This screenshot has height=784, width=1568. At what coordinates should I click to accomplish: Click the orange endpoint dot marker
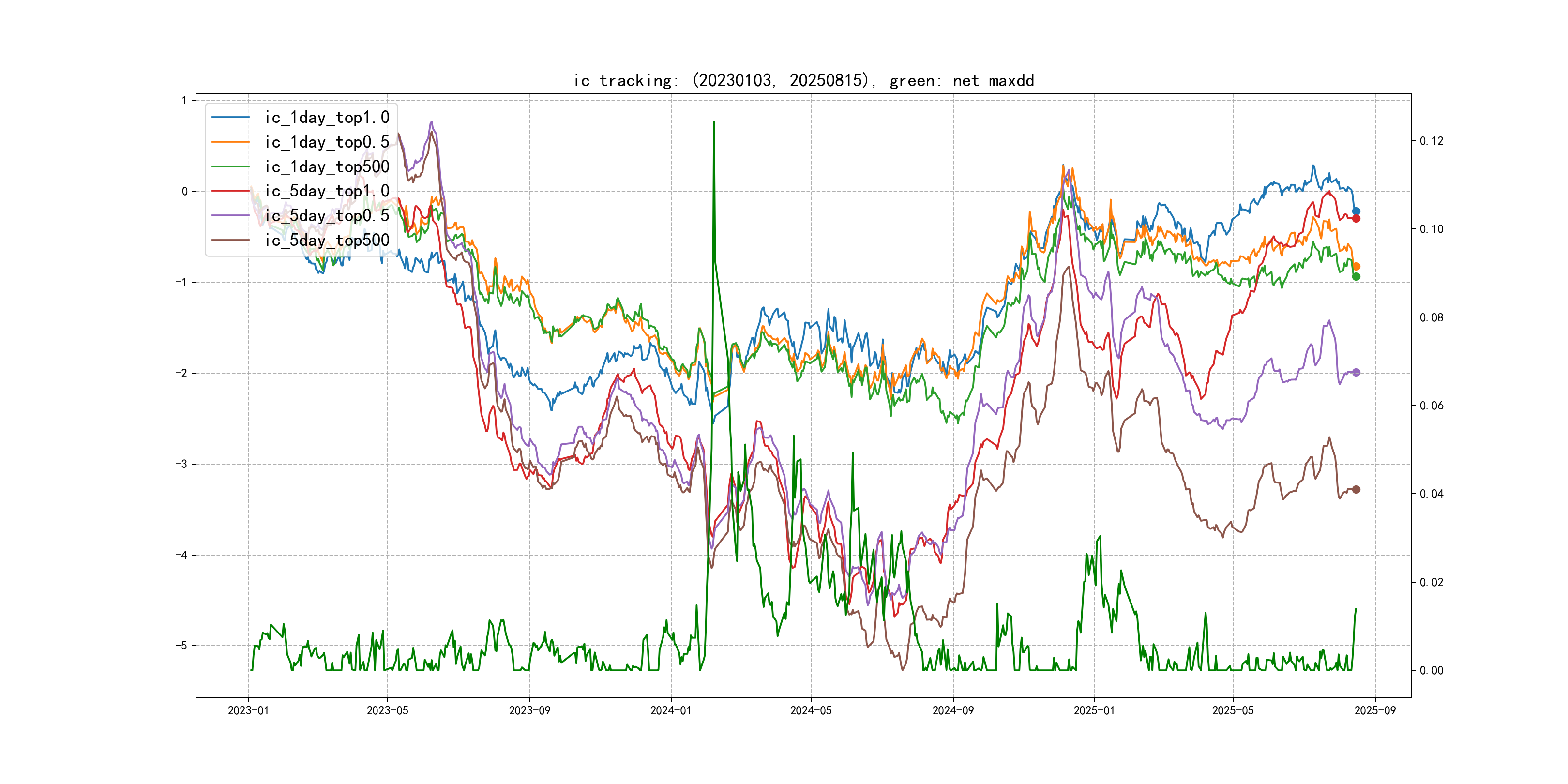click(1356, 267)
